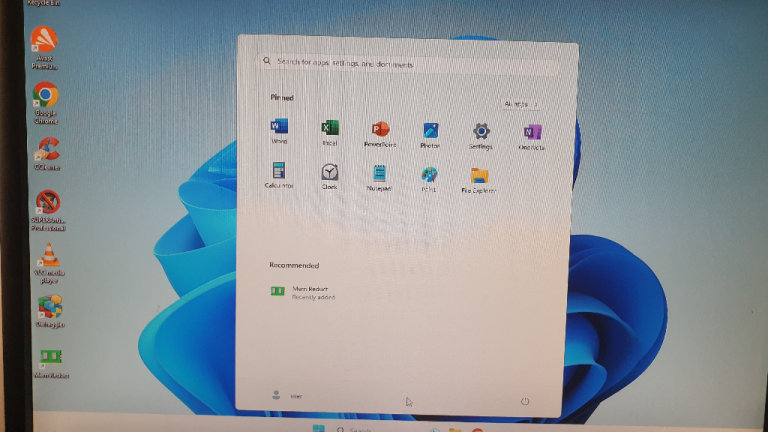Open the Photos app
Viewport: 768px width, 432px height.
tap(430, 131)
